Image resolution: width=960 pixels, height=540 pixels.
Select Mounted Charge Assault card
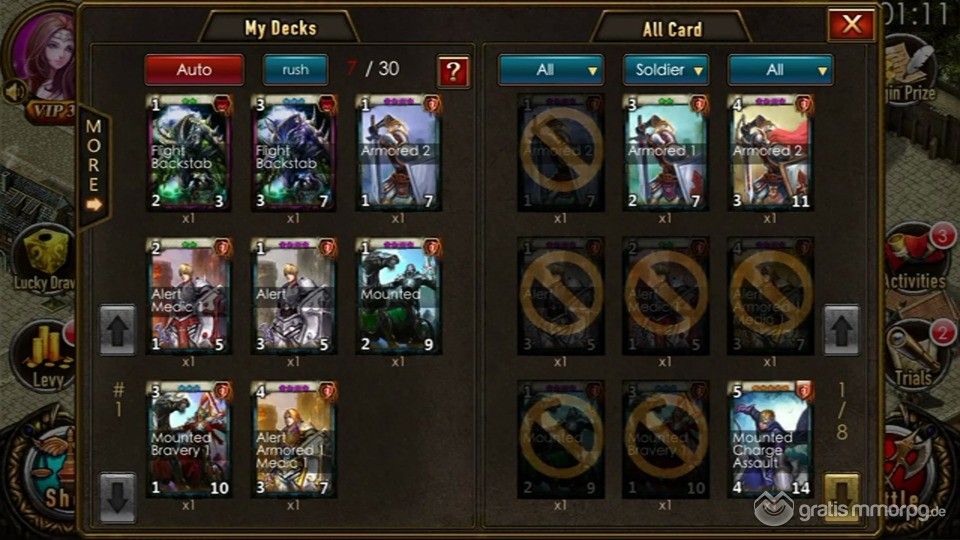tap(770, 440)
